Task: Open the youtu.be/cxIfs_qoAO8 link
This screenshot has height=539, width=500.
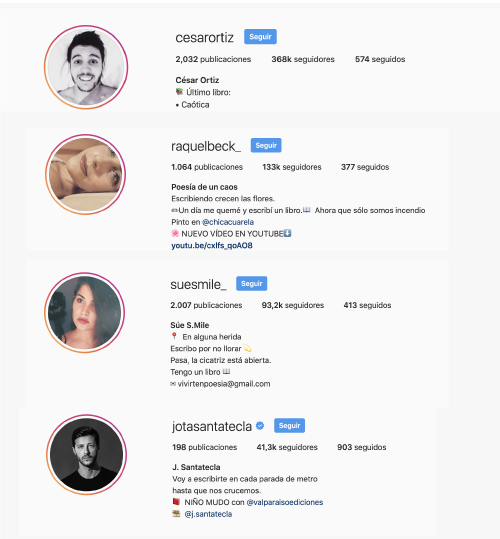Action: [x=212, y=245]
